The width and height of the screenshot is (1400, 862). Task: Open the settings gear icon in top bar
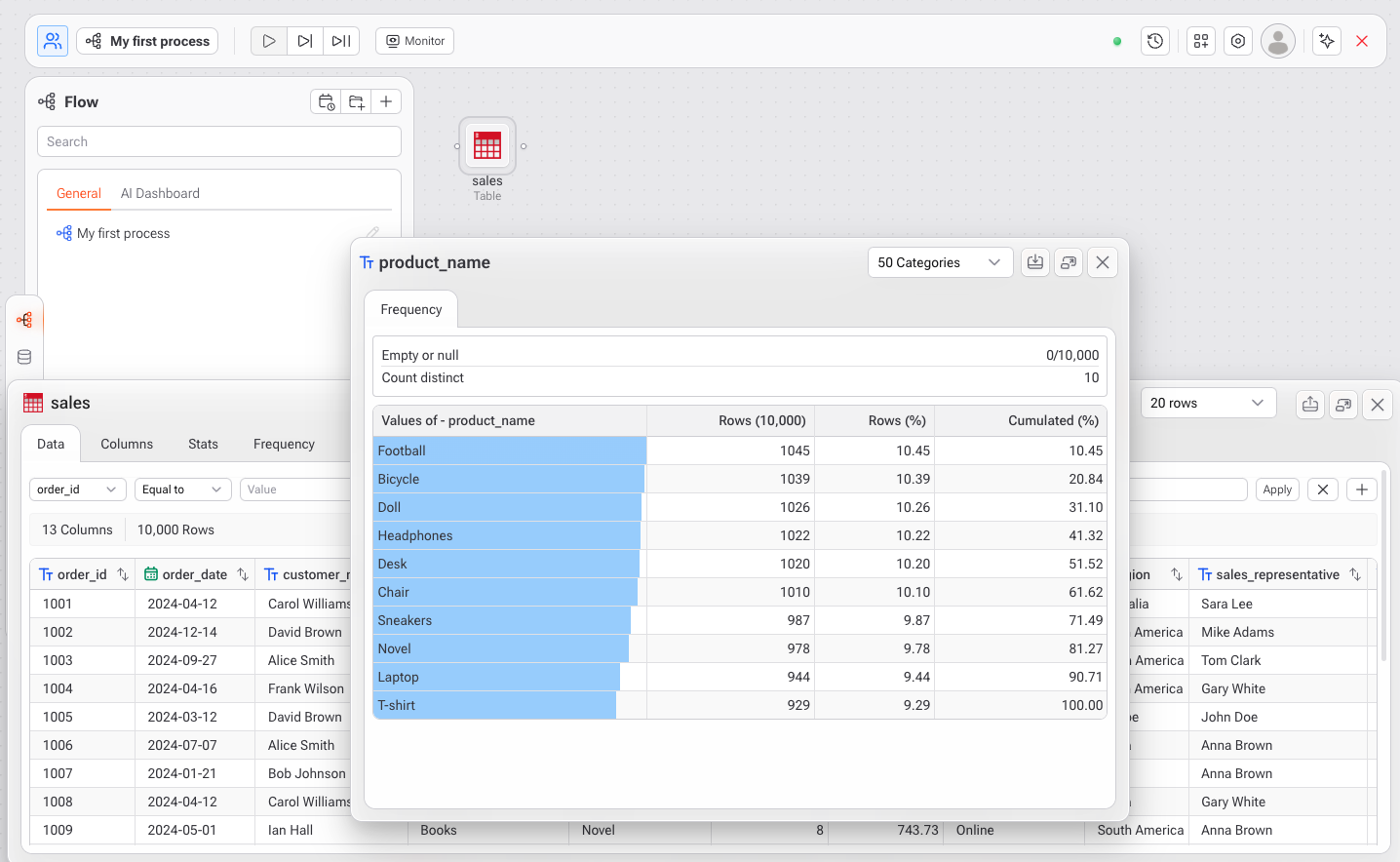coord(1238,41)
